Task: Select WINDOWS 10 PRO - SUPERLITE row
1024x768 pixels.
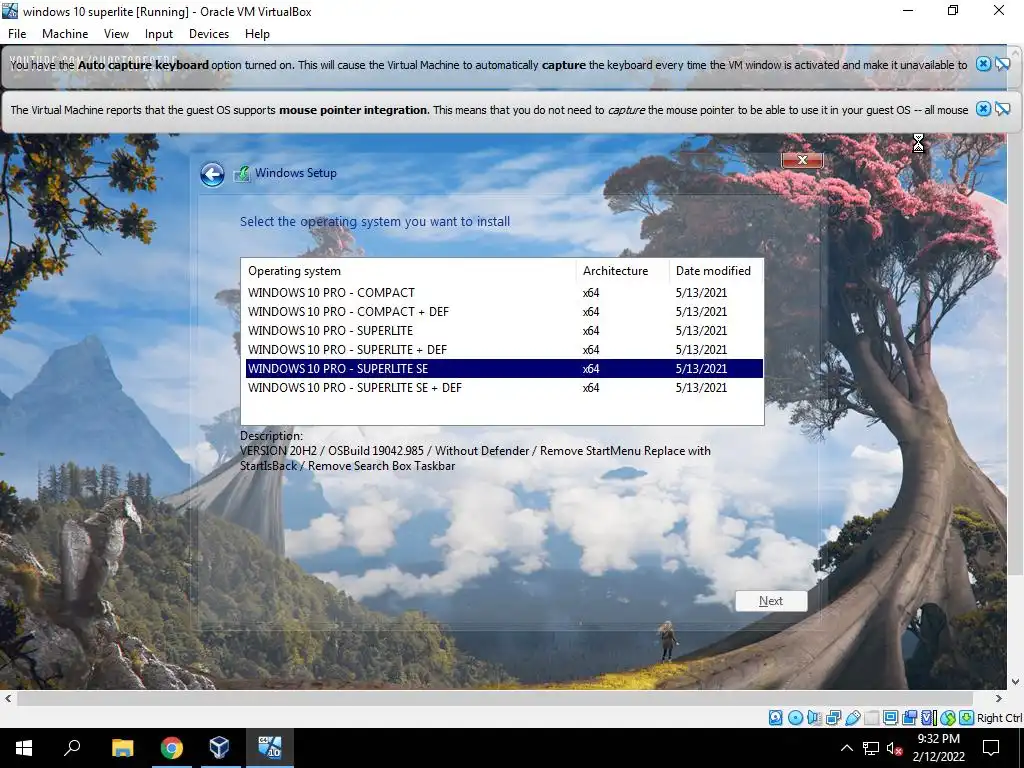Action: [x=504, y=330]
